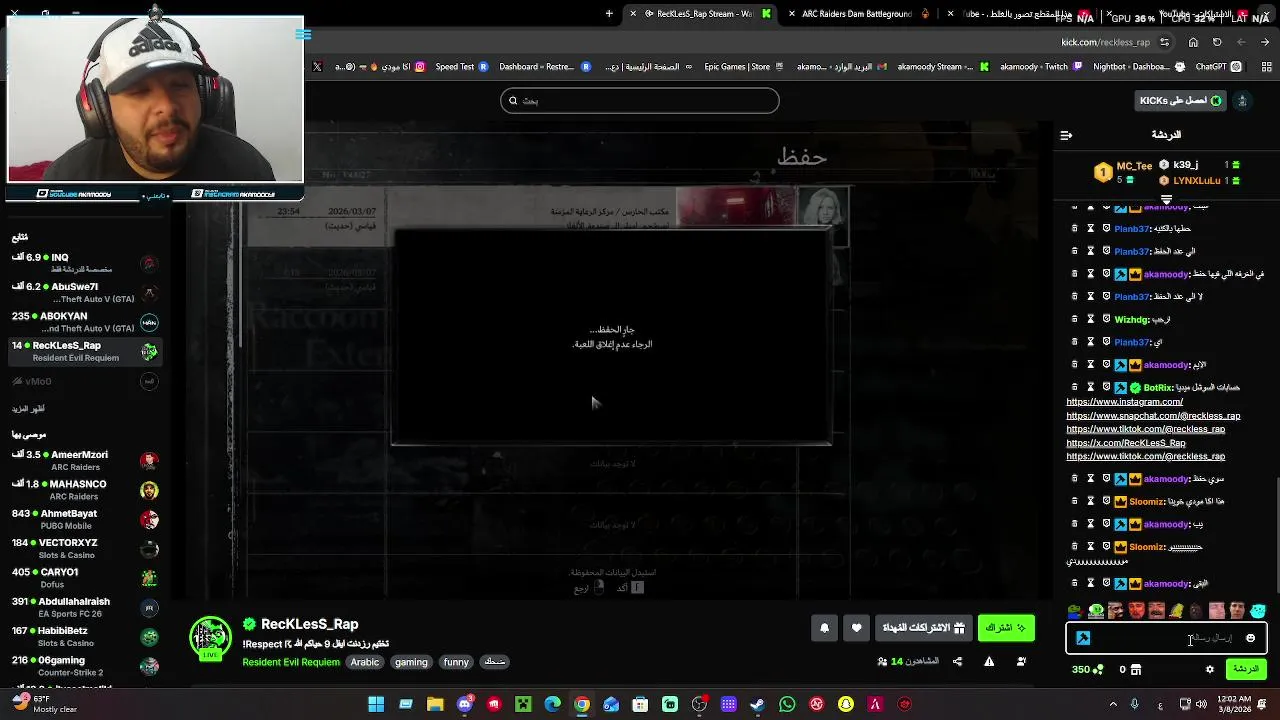Show hidden system tray icons arrow
Image resolution: width=1280 pixels, height=720 pixels.
[1113, 704]
